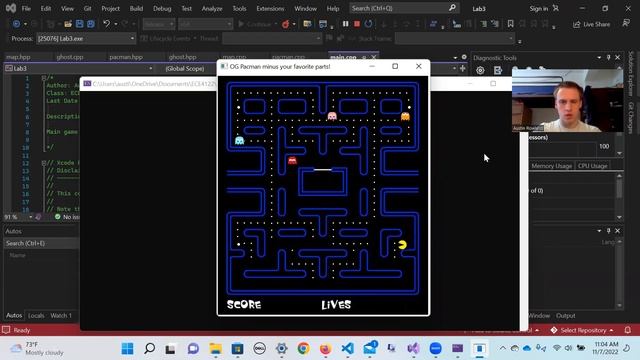Select the Autos tab at bottom
Viewport: 640px width, 360px height.
click(14, 316)
